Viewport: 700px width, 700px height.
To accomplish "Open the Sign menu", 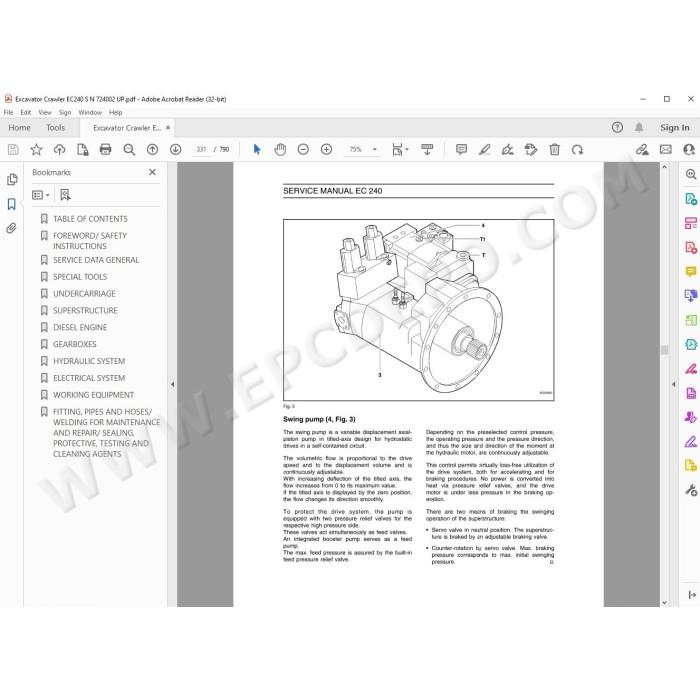I will pos(65,112).
